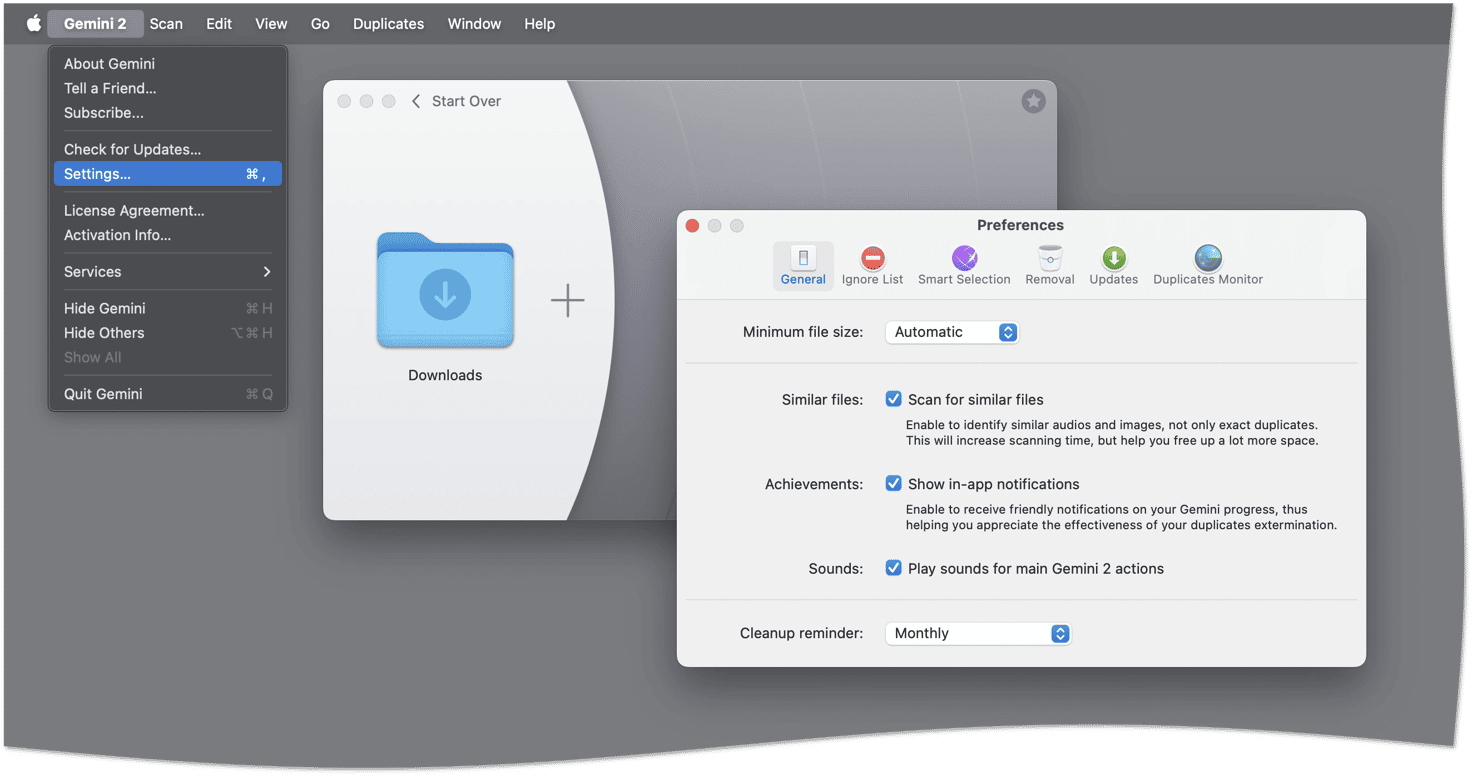Screen dimensions: 1472x776
Task: Click the star icon in Gemini window
Action: point(1033,101)
